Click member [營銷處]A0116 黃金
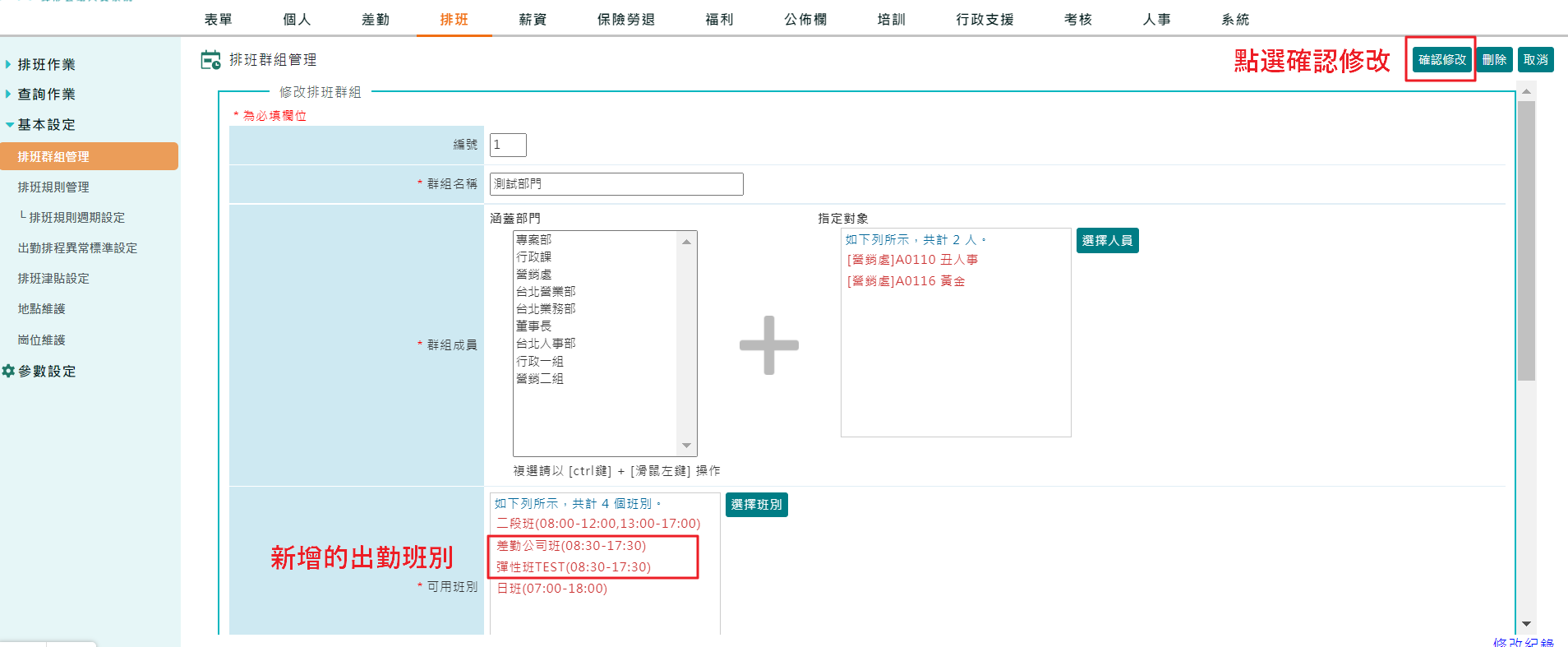 click(906, 281)
